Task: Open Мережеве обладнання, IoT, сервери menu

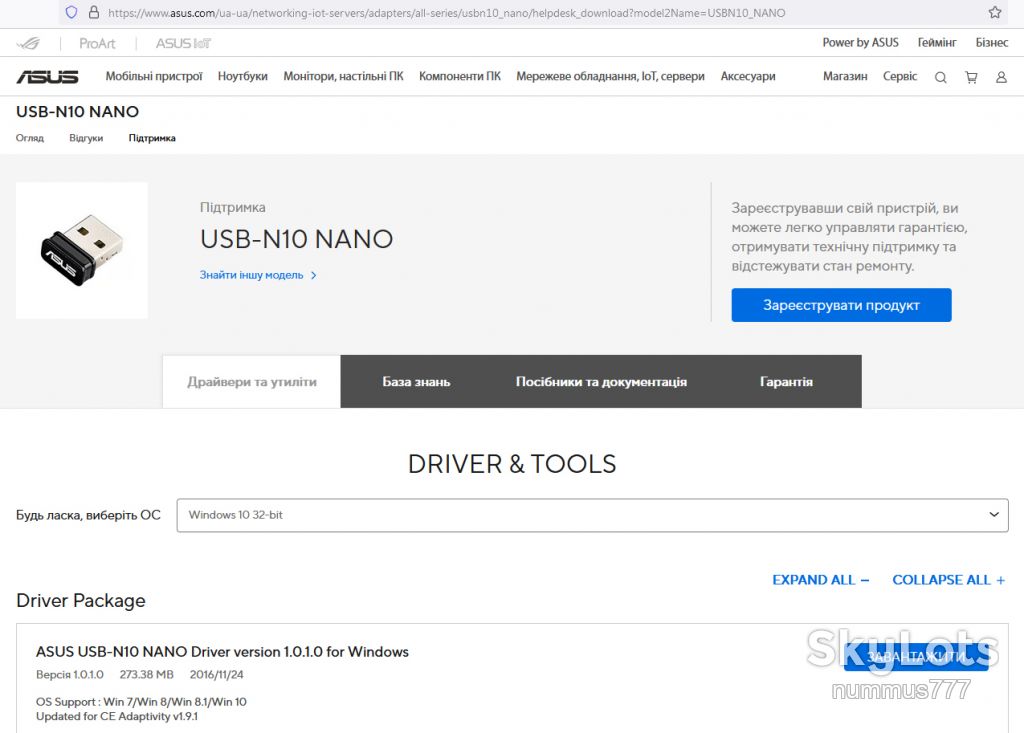Action: [x=611, y=76]
